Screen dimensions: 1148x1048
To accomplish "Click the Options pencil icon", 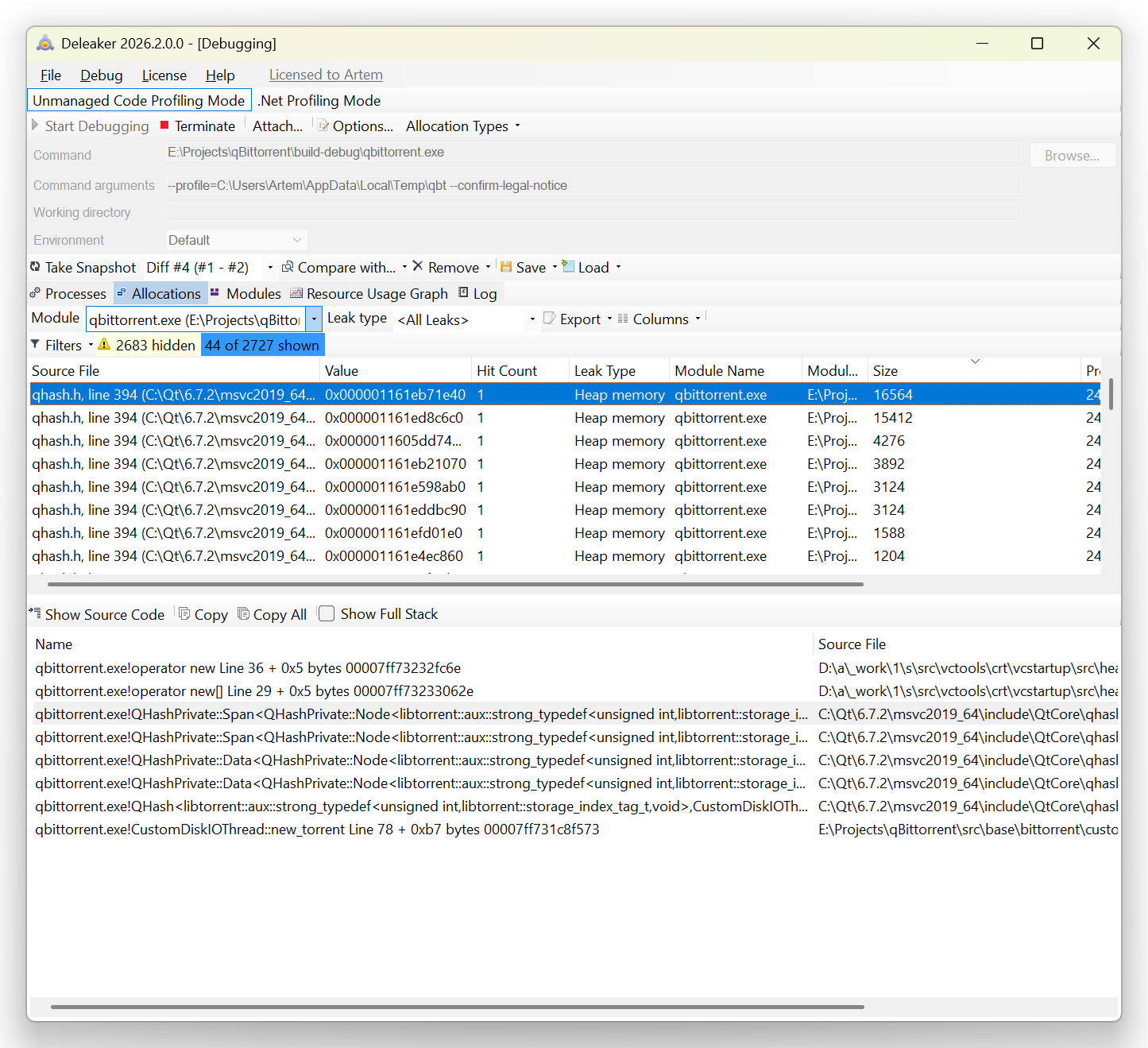I will point(323,125).
